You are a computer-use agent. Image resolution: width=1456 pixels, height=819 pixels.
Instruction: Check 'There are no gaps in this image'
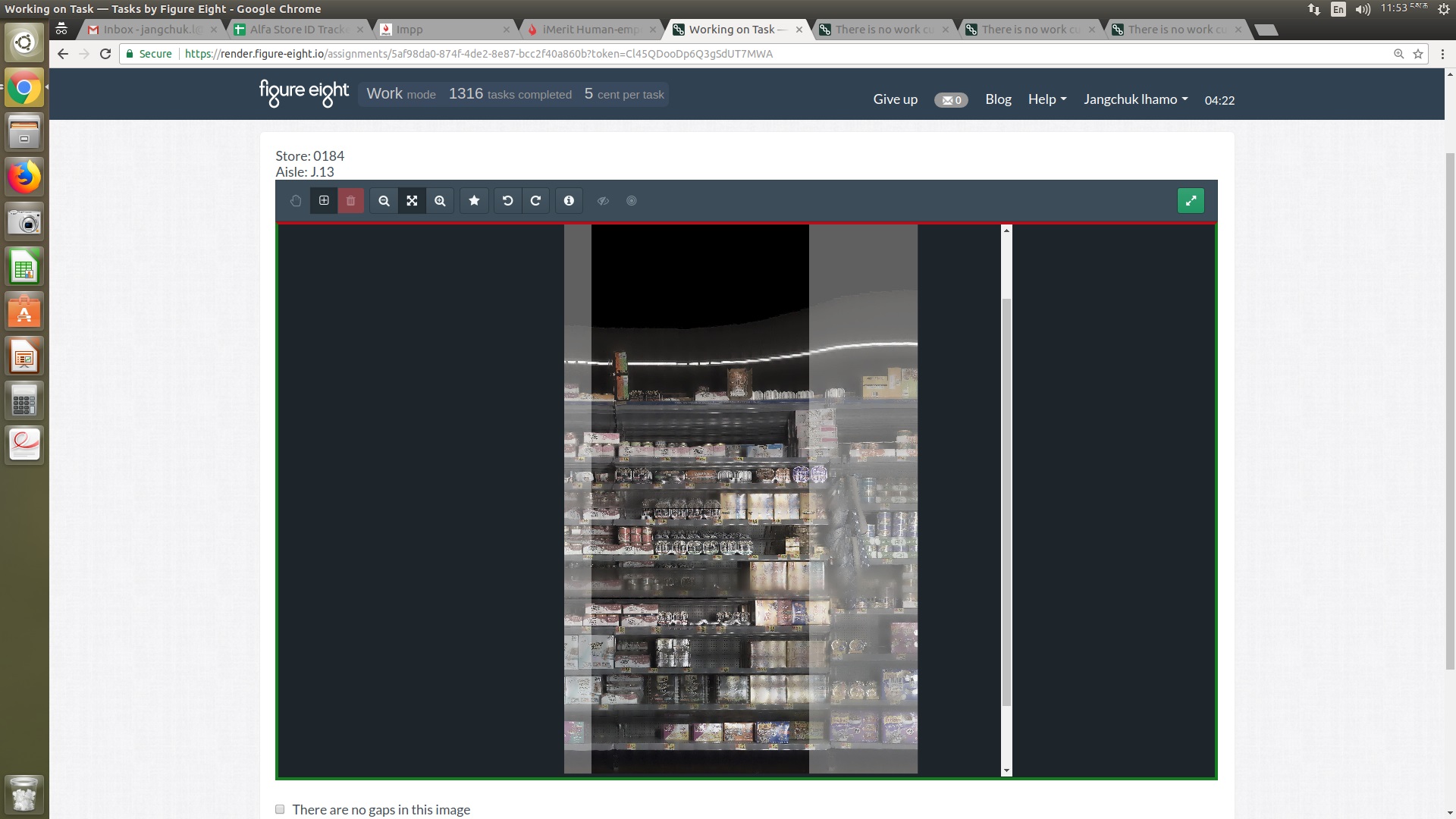[280, 809]
